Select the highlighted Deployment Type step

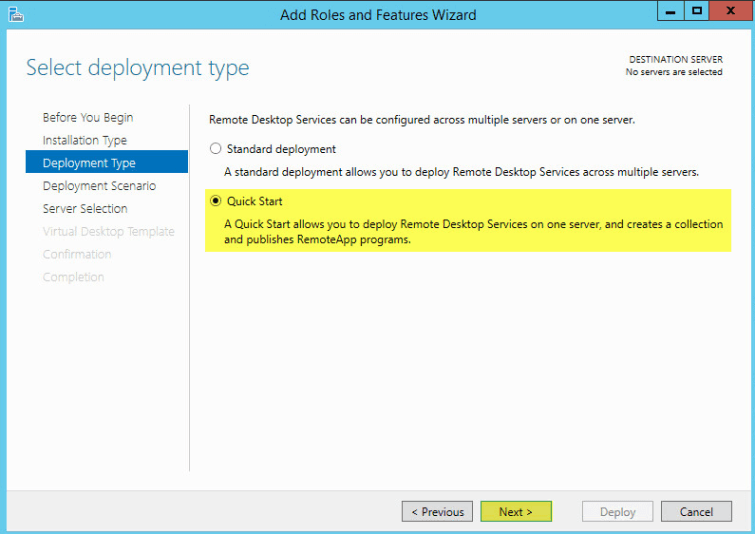coord(89,163)
